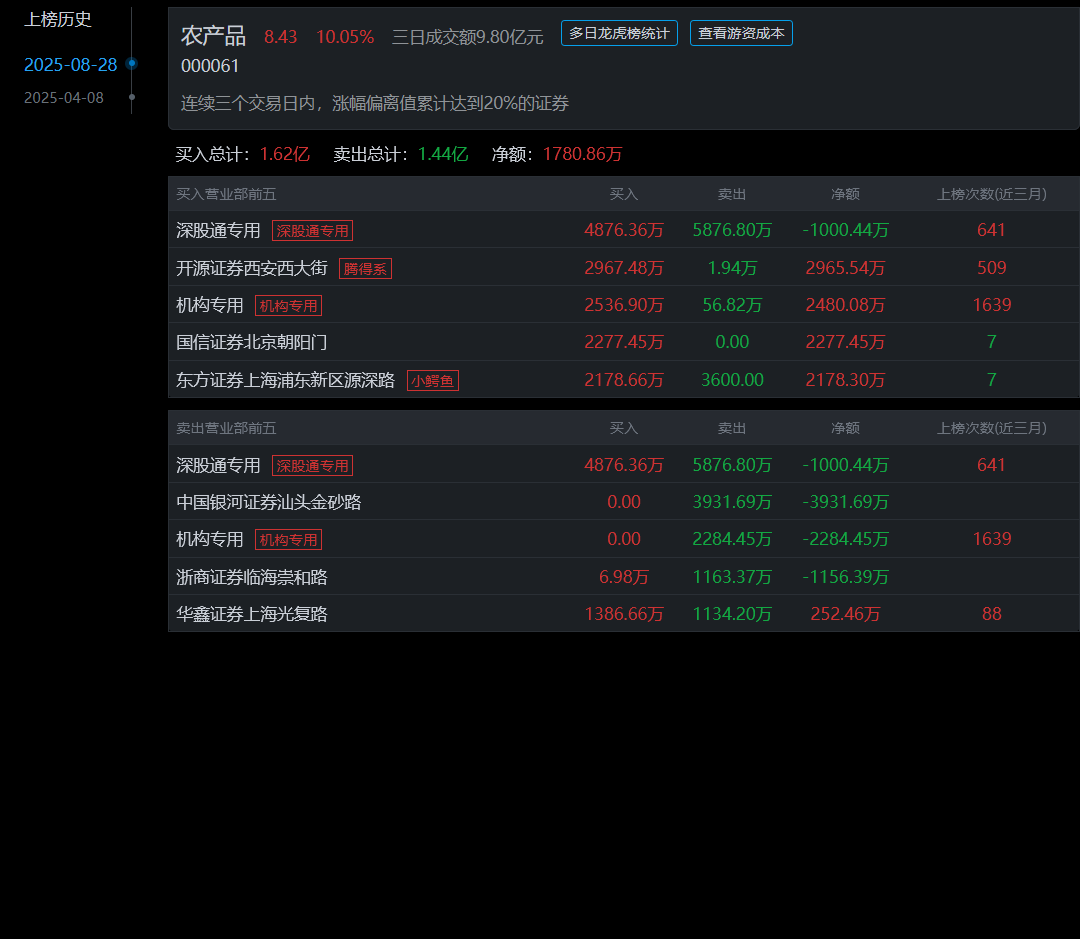1080x939 pixels.
Task: Click 买入 column header in buy table
Action: pyautogui.click(x=623, y=194)
